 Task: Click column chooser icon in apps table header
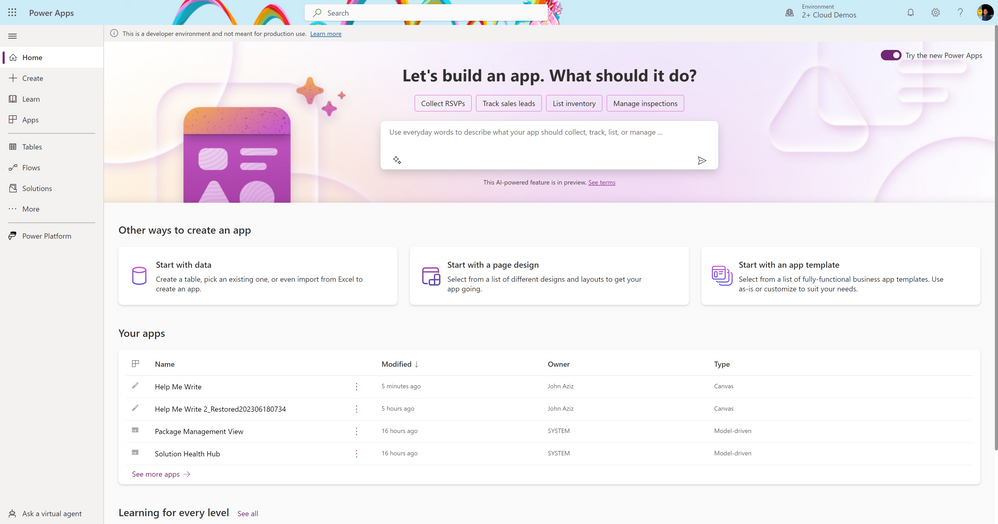pos(135,364)
